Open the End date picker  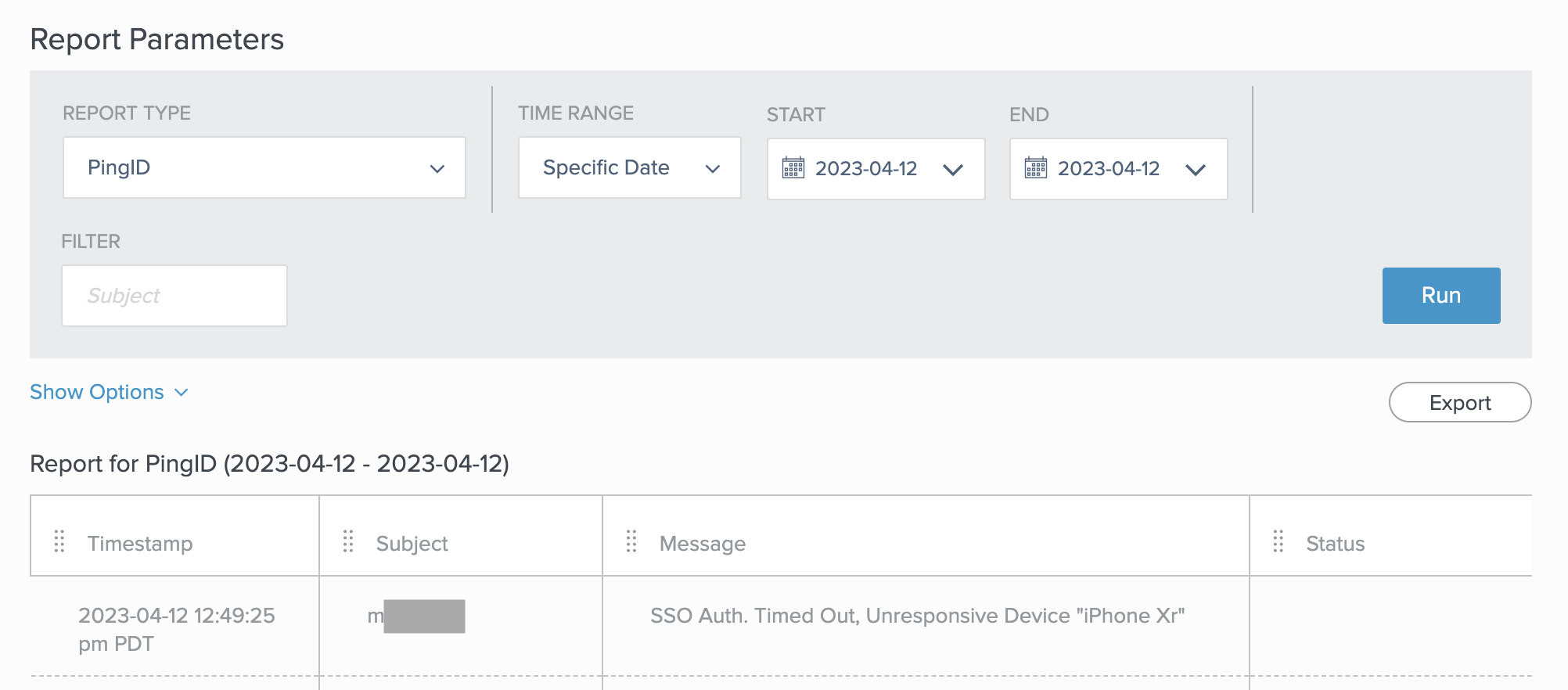tap(1118, 169)
